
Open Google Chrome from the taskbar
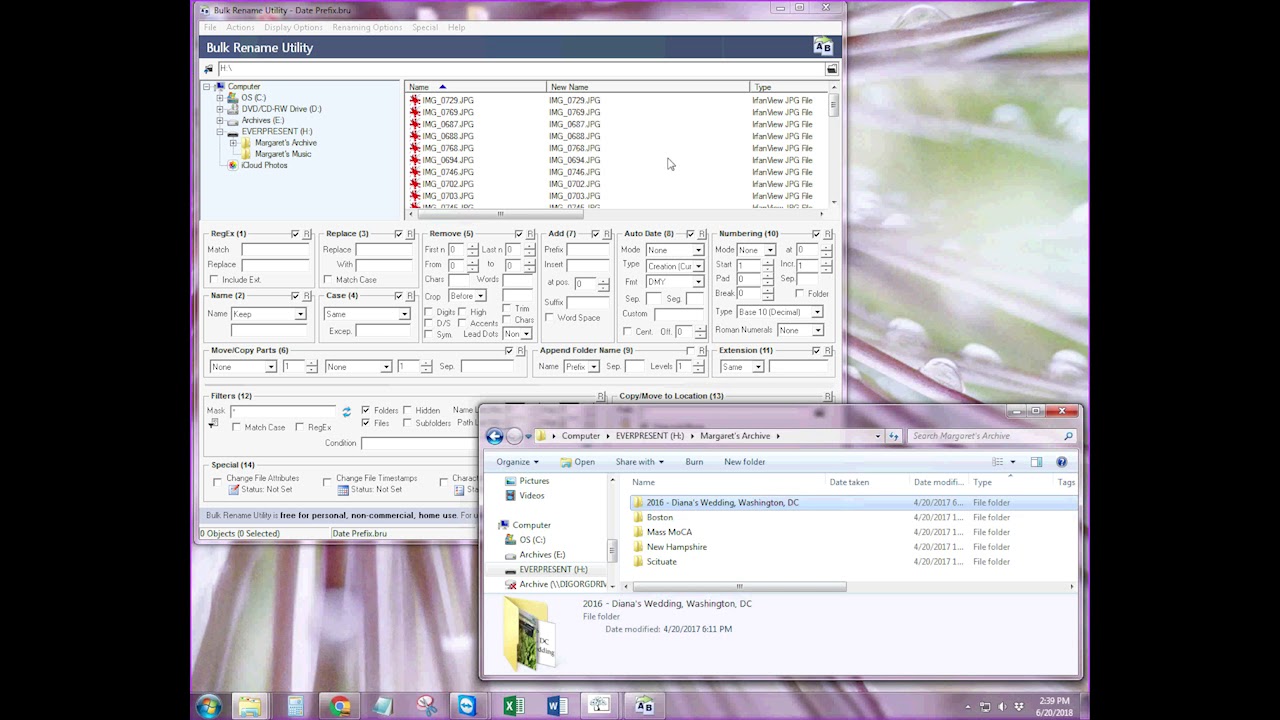(x=341, y=706)
